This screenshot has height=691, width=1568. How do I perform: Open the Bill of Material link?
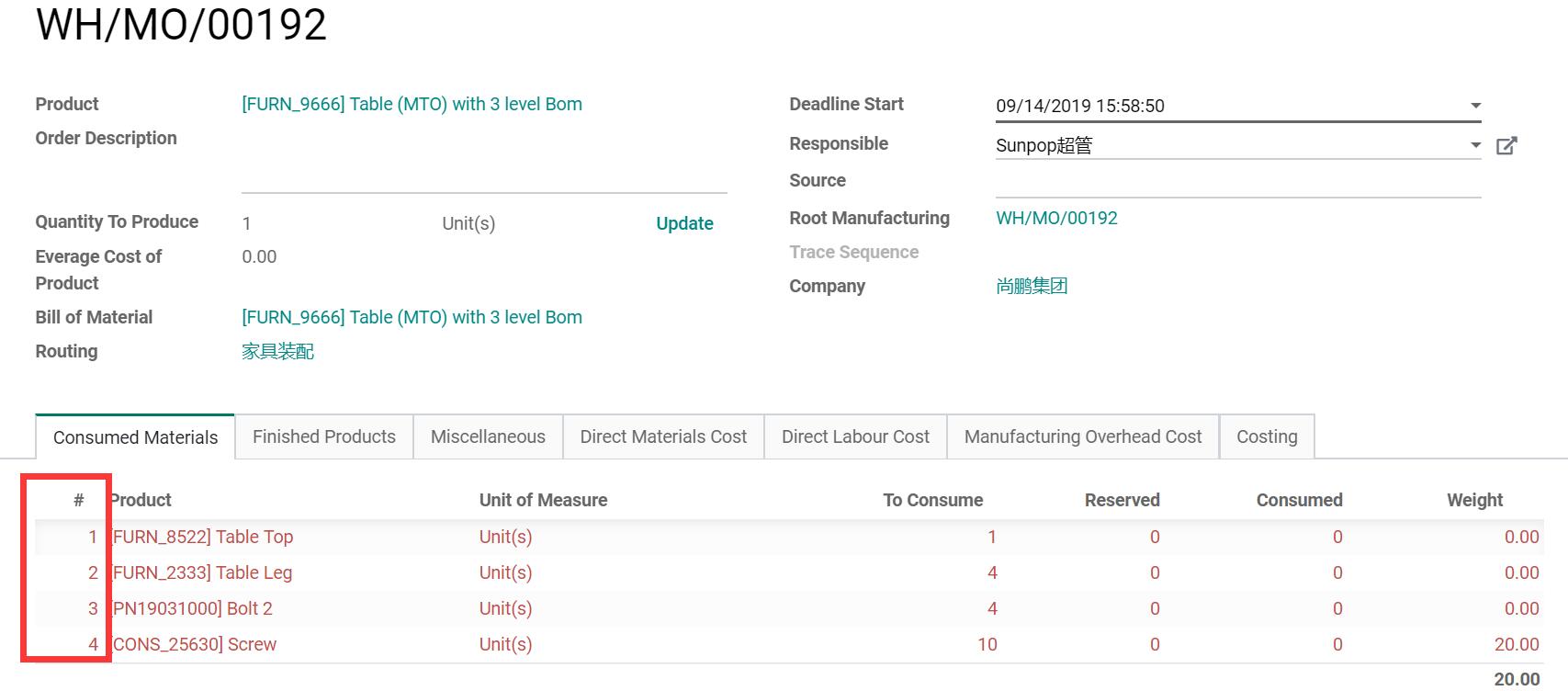click(x=412, y=317)
